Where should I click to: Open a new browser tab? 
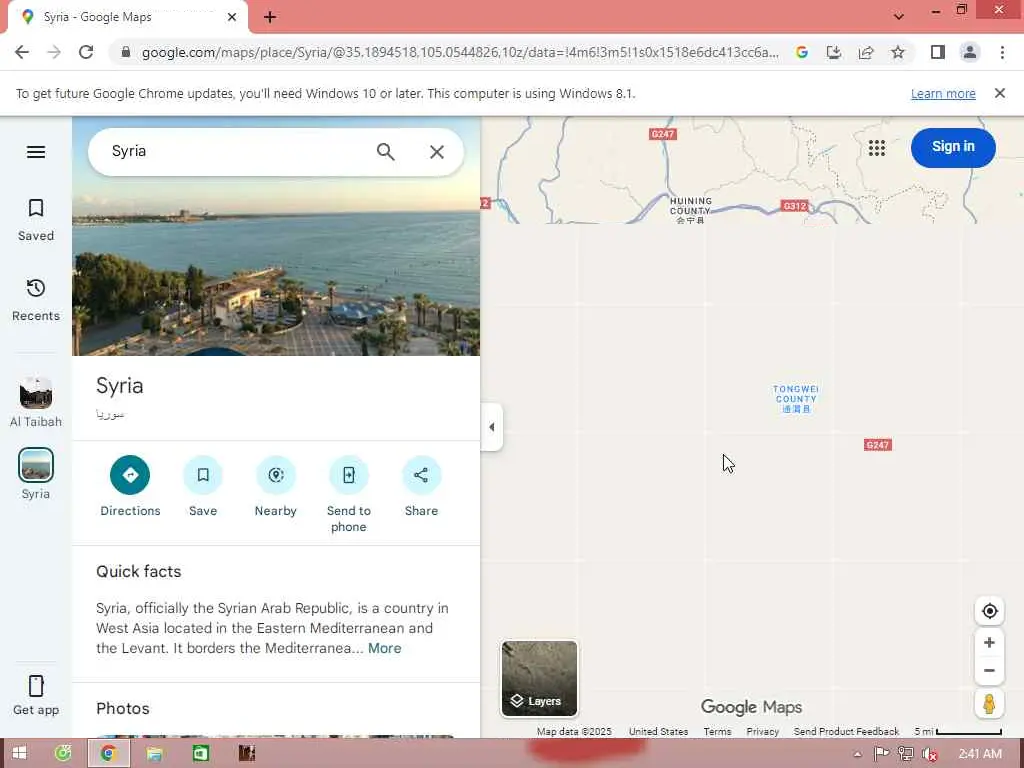[x=270, y=18]
